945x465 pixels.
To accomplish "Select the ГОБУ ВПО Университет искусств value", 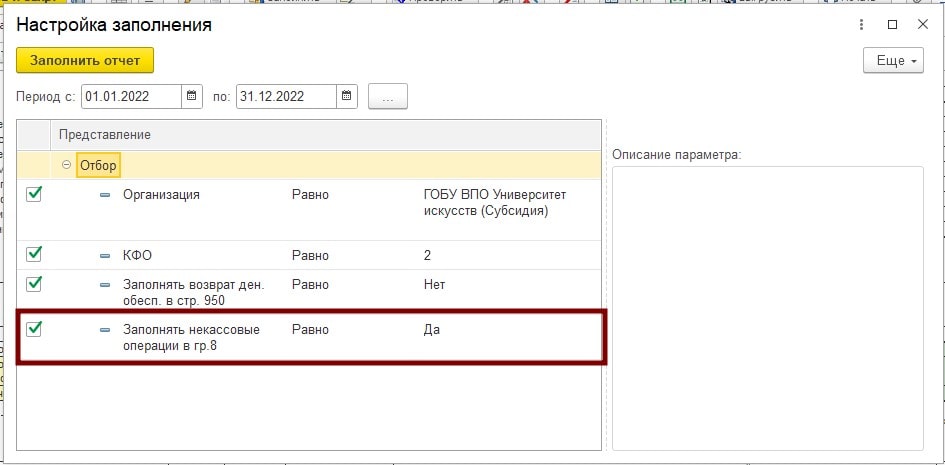I will pyautogui.click(x=494, y=203).
